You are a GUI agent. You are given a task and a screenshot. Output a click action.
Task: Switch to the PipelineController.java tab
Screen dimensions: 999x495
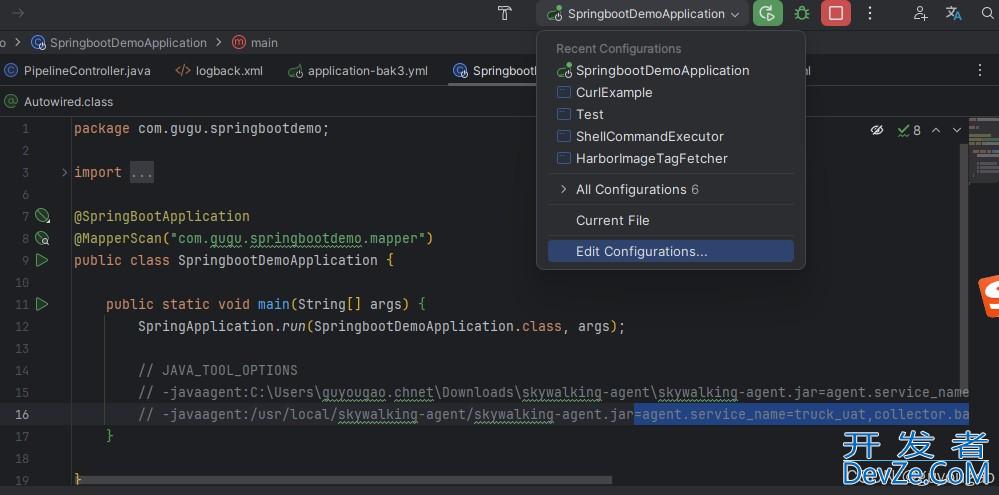[x=78, y=71]
